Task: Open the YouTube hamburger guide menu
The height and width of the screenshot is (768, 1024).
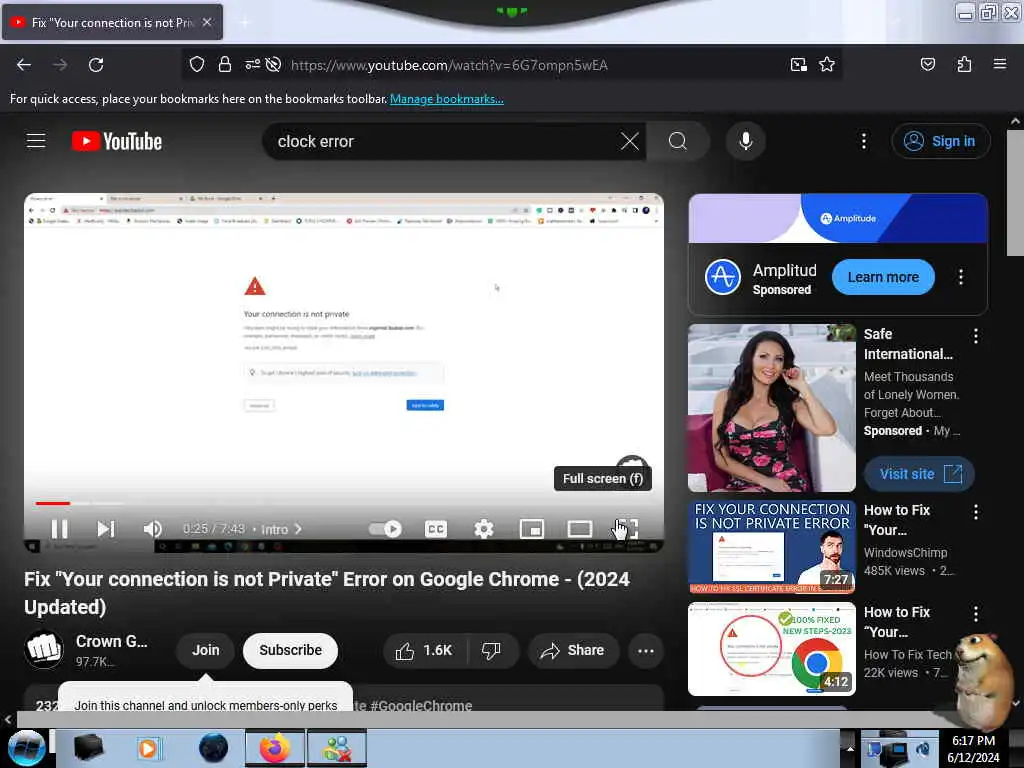Action: [36, 140]
